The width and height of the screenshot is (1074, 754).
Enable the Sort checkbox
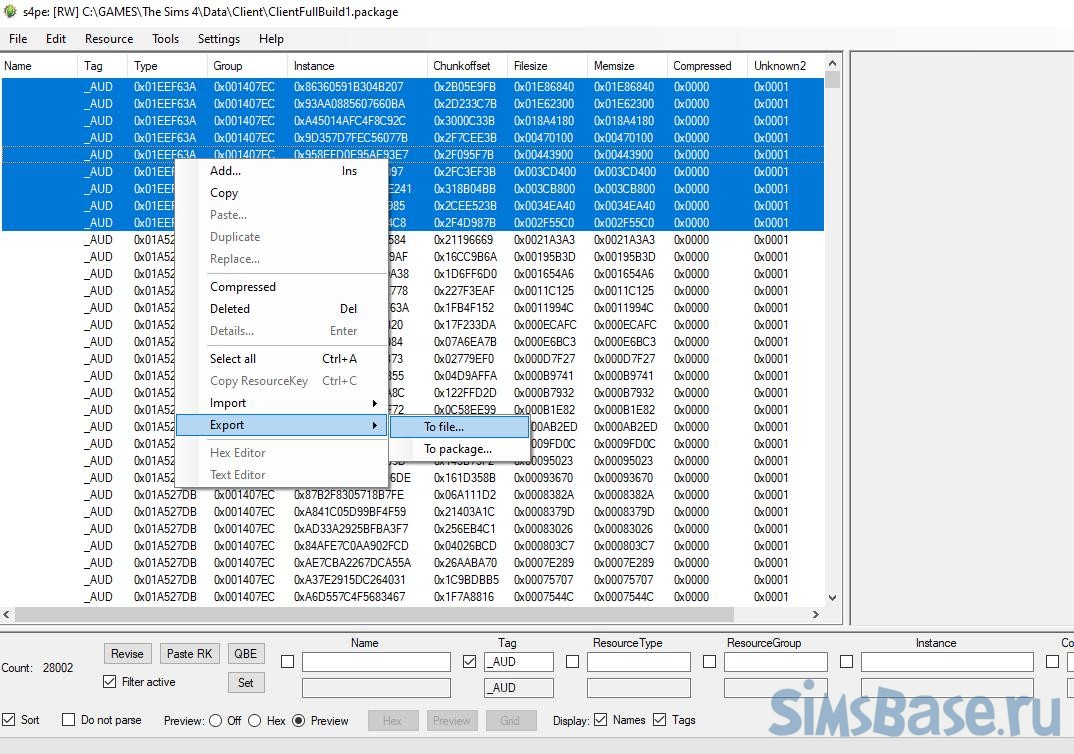[x=9, y=720]
